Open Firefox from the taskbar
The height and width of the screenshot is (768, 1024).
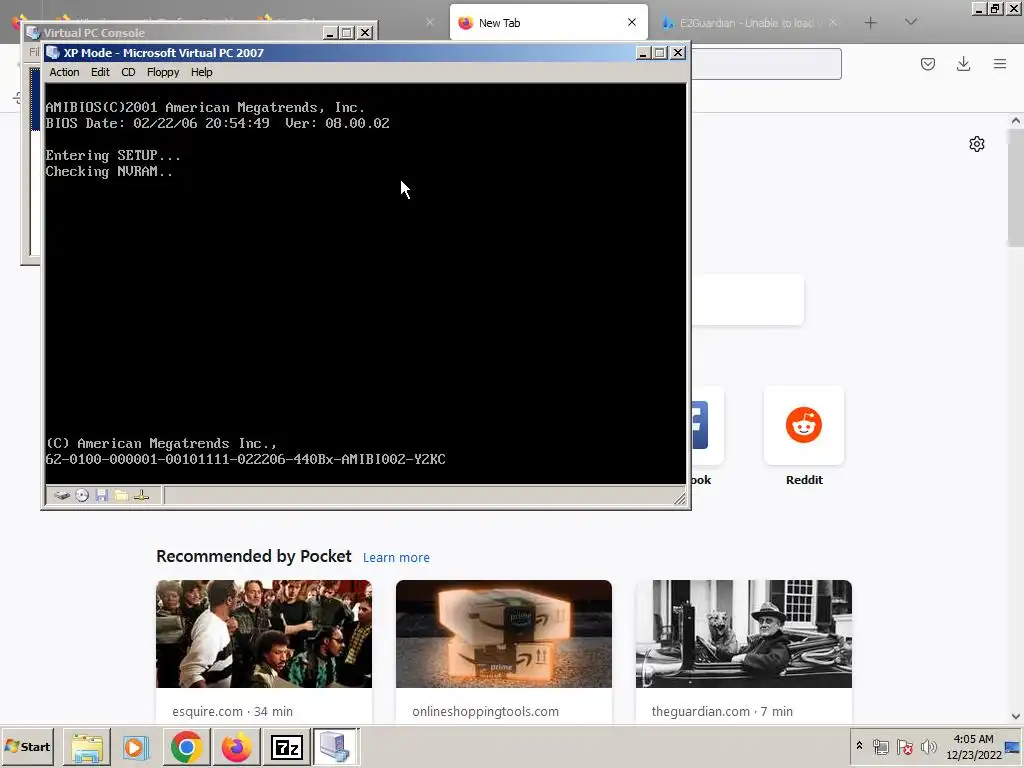coord(236,746)
